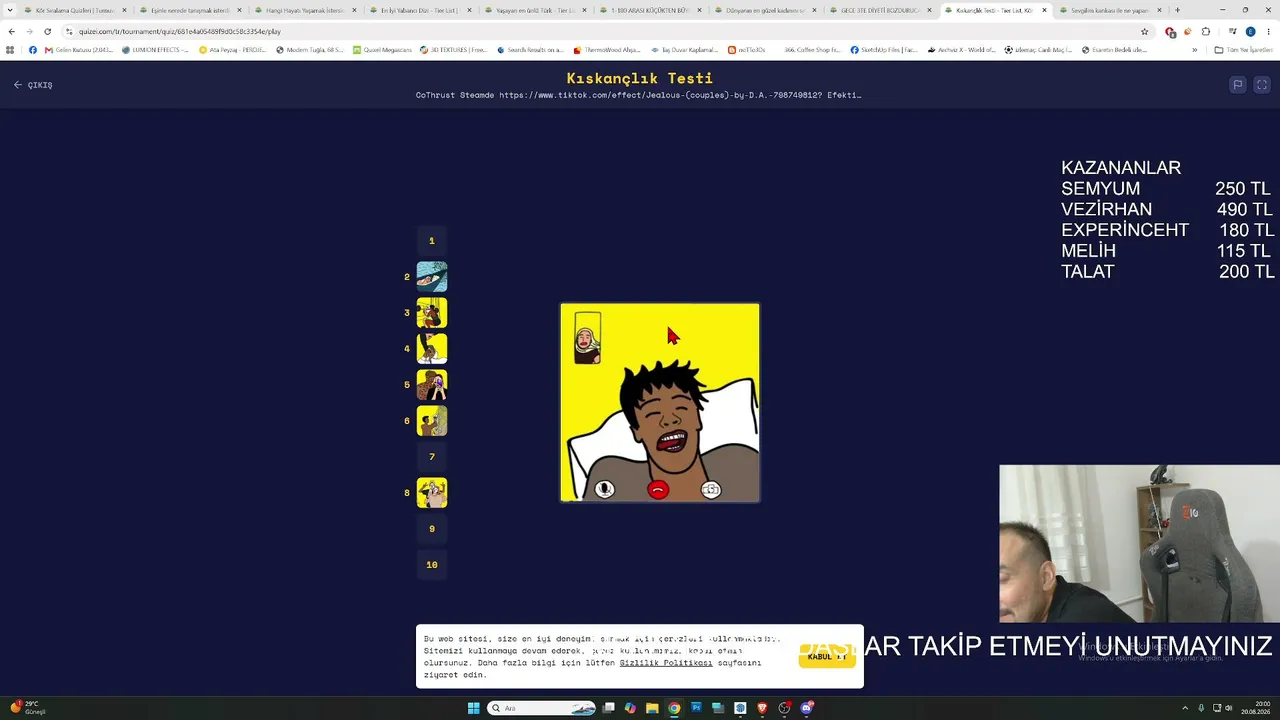The width and height of the screenshot is (1280, 720).
Task: Open Discord from the taskbar
Action: [806, 708]
